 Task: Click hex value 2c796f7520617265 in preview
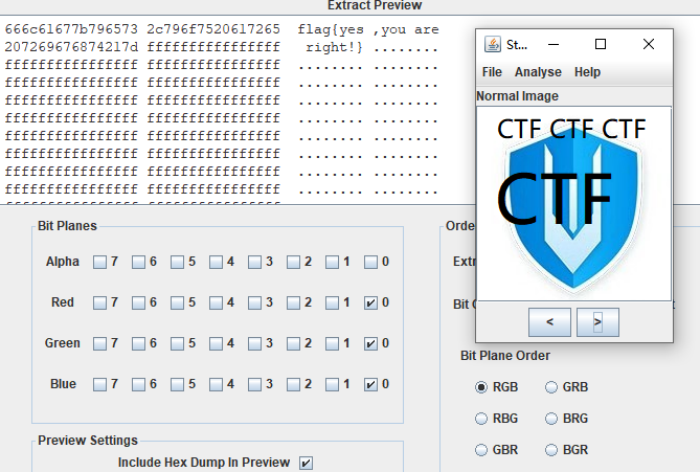pos(213,29)
